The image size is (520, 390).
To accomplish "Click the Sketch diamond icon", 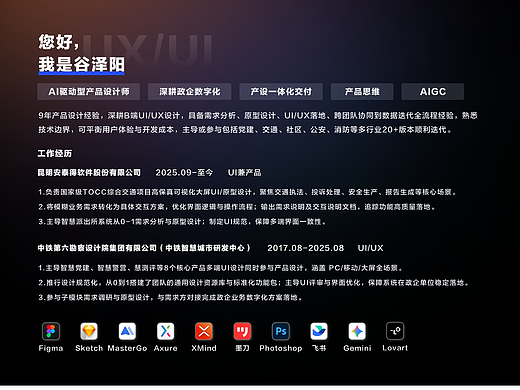I will tap(89, 331).
